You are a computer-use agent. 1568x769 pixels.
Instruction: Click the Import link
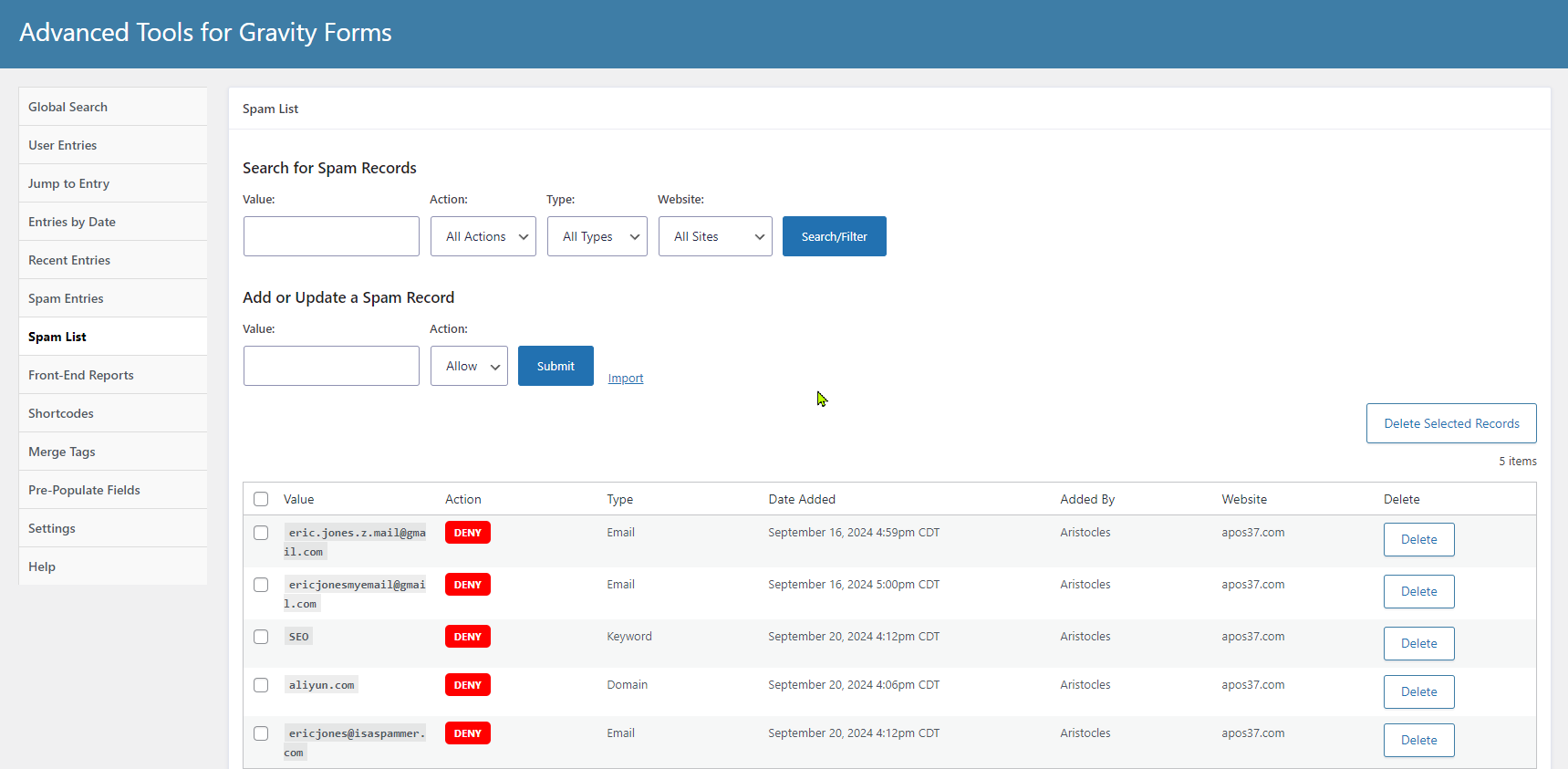626,379
